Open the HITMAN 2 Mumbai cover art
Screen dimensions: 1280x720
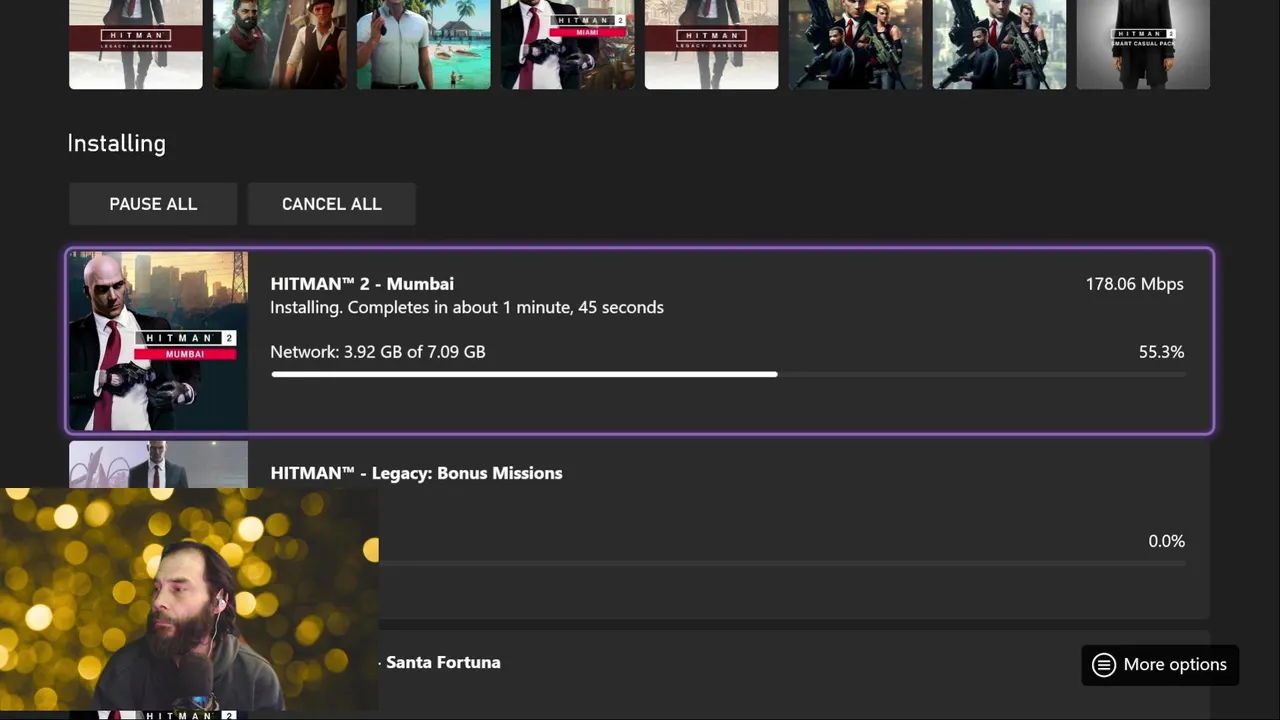(x=158, y=341)
